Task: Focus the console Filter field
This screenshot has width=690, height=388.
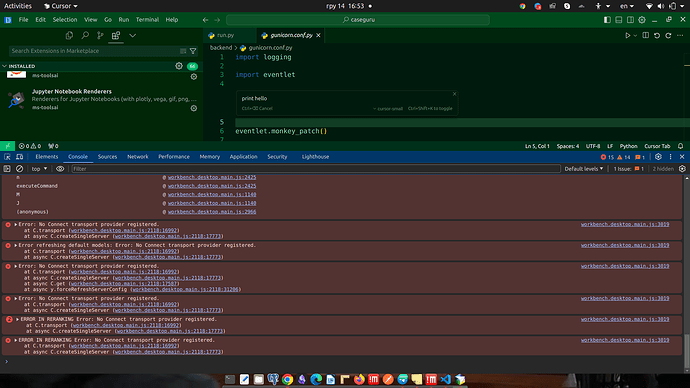Action: (x=316, y=169)
